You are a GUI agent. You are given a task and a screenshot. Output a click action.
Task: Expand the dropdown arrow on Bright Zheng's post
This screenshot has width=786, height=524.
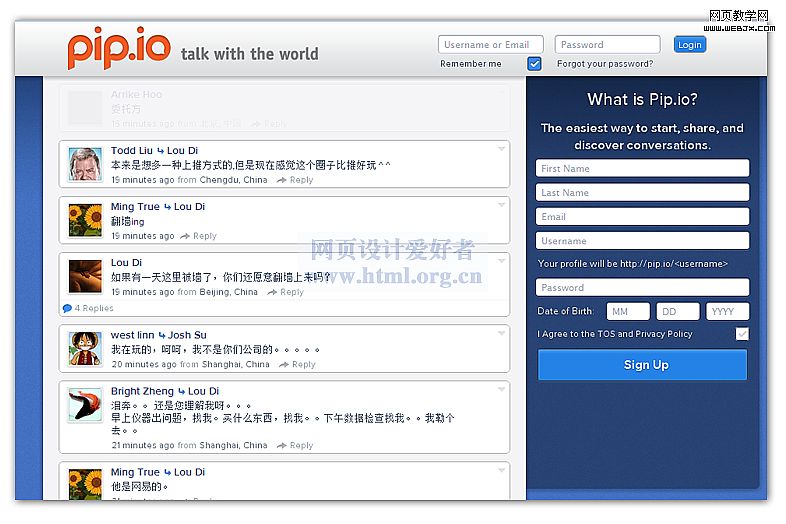pos(501,390)
